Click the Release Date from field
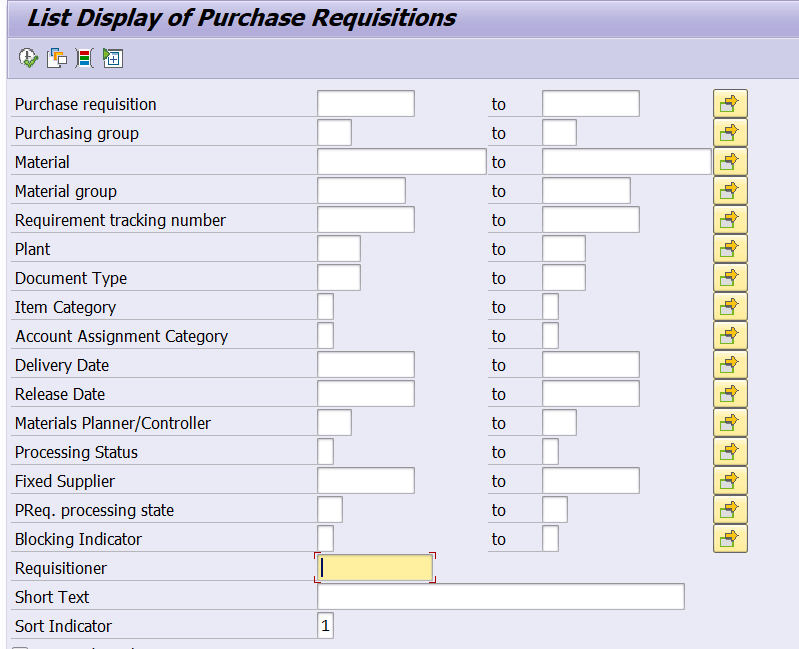This screenshot has width=799, height=649. tap(365, 394)
